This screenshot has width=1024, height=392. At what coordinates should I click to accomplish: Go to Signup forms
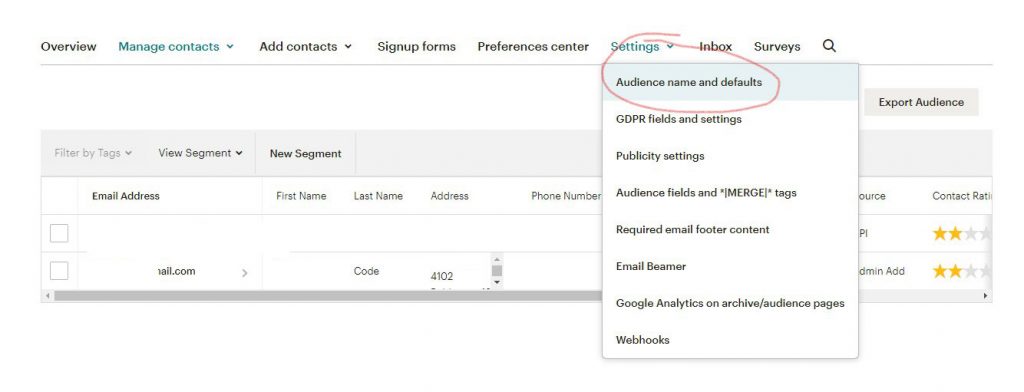tap(417, 46)
